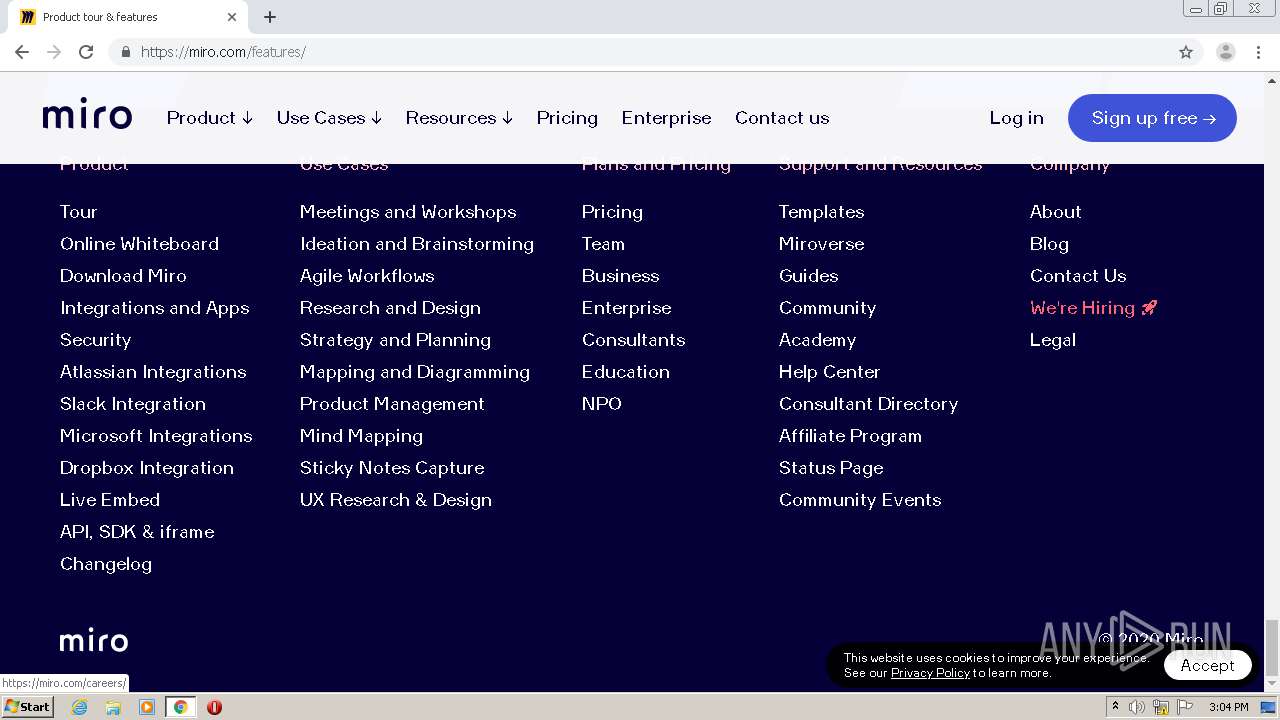Open the About company link
1280x720 pixels.
coord(1055,212)
